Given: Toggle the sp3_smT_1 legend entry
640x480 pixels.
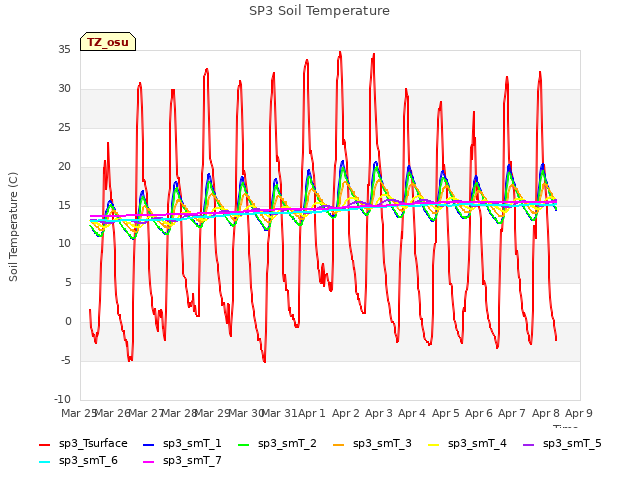Looking at the screenshot, I should pos(182,444).
